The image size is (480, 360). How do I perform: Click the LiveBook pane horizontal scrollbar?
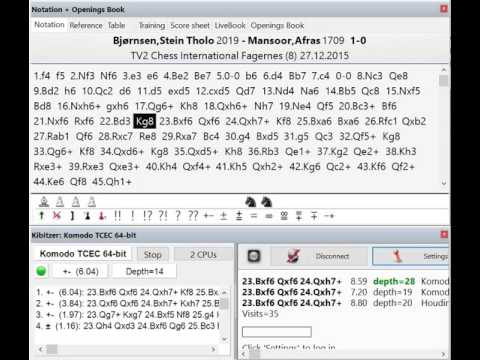(x=343, y=355)
